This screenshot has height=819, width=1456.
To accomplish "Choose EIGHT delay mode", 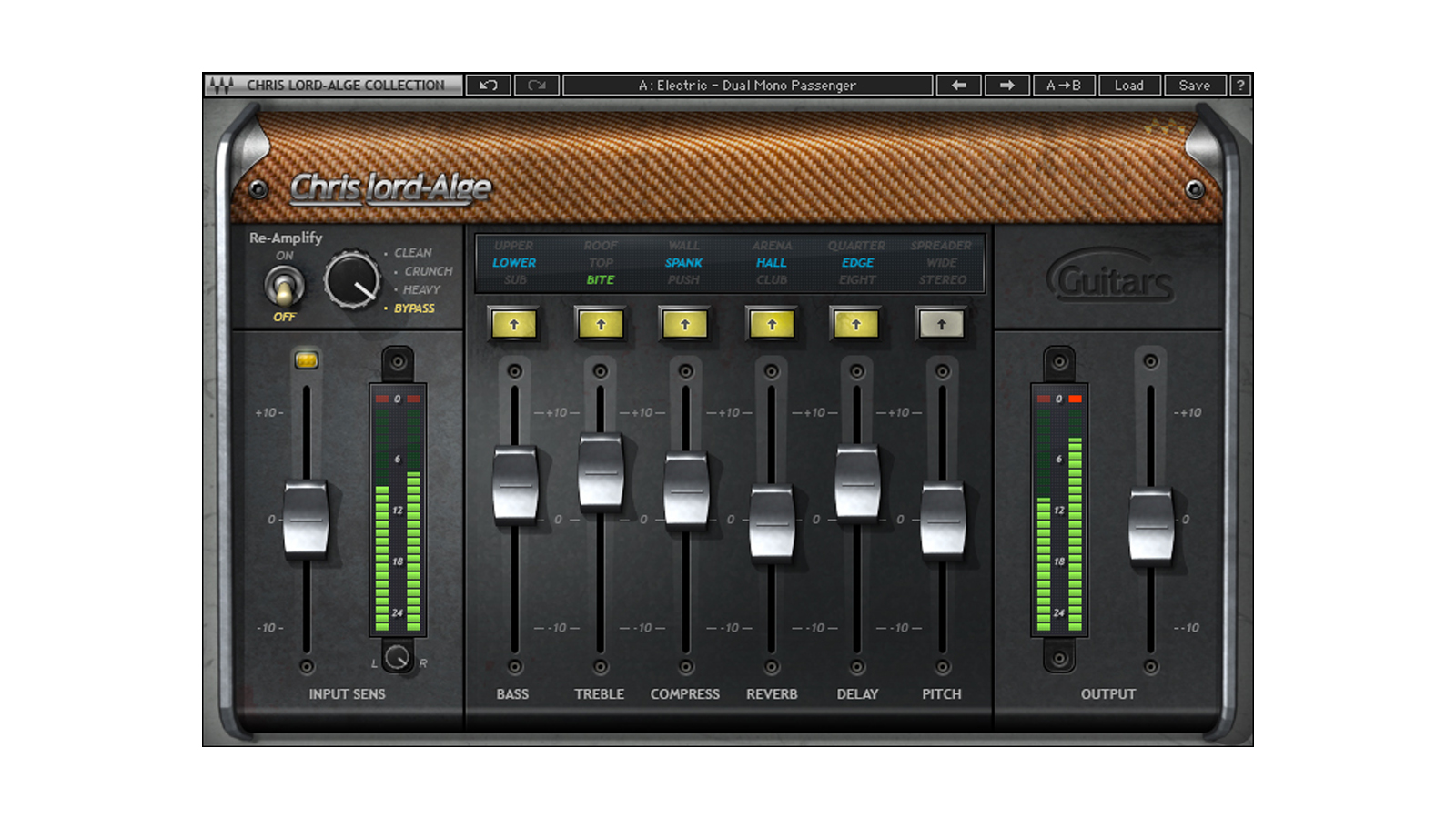I will click(x=857, y=280).
